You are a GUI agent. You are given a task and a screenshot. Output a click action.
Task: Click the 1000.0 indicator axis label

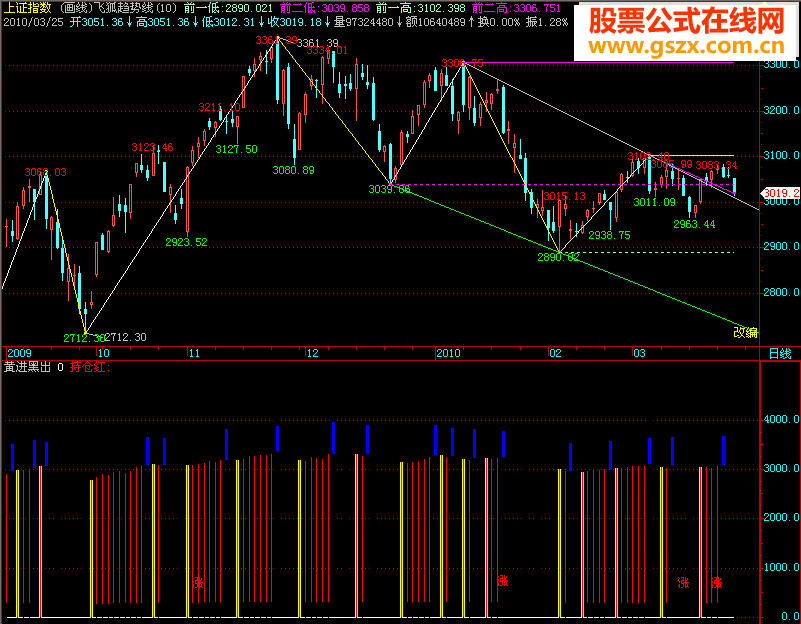(x=781, y=567)
